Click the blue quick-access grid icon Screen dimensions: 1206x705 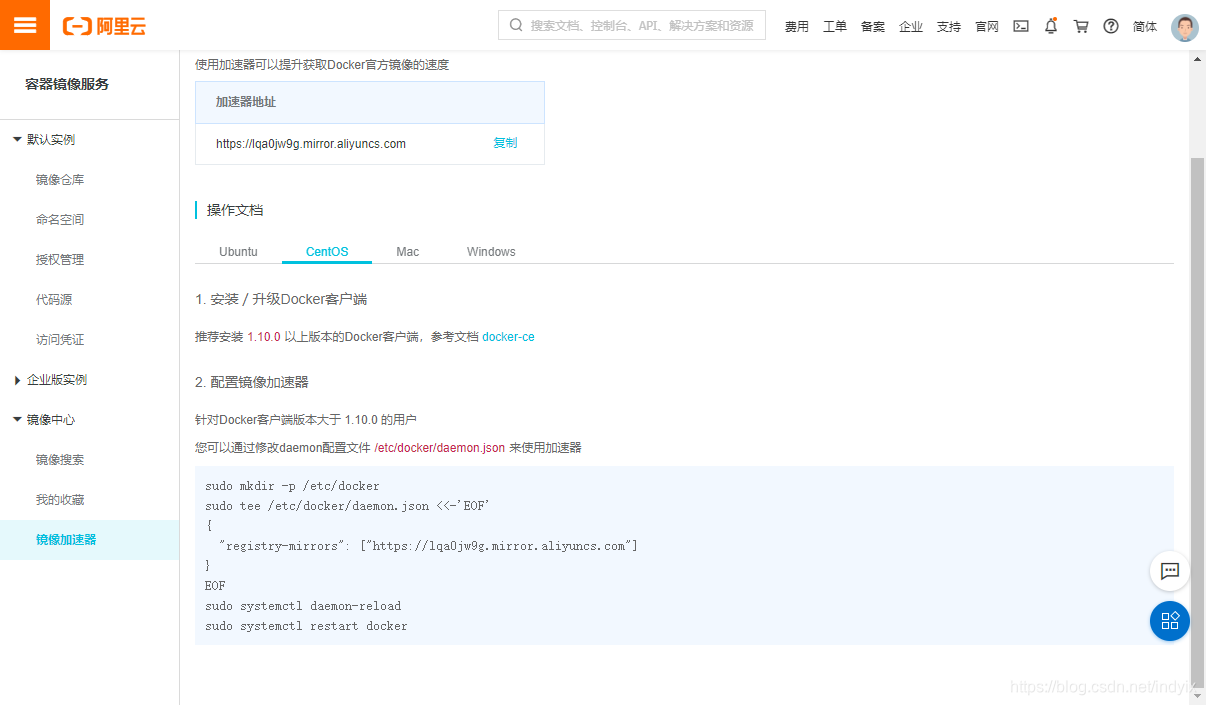click(1169, 621)
